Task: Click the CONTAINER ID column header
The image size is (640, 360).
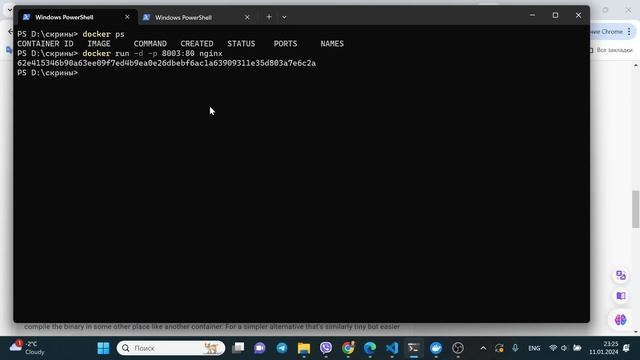Action: click(x=45, y=44)
